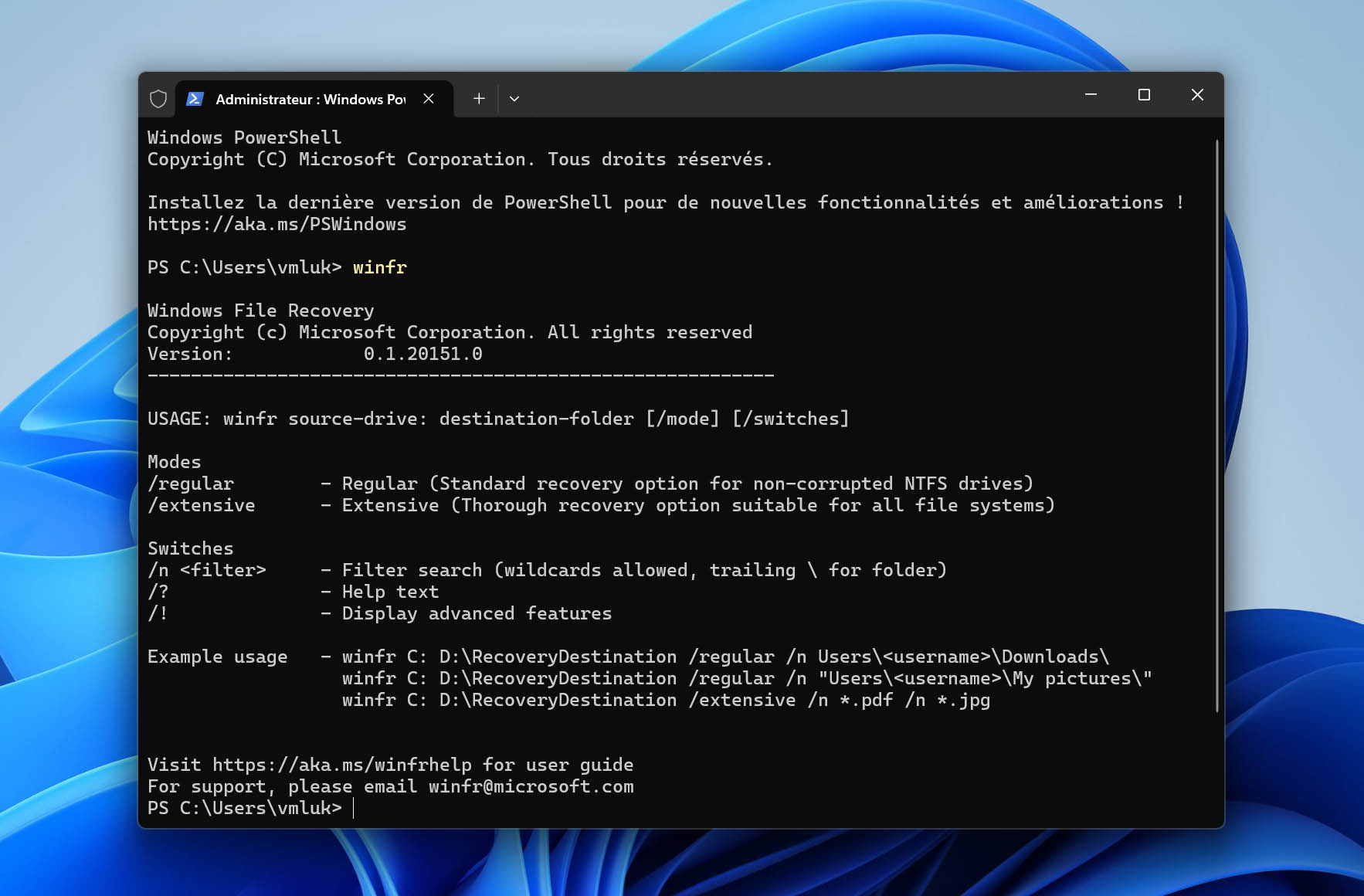Expand the new tab profile dropdown

point(514,99)
